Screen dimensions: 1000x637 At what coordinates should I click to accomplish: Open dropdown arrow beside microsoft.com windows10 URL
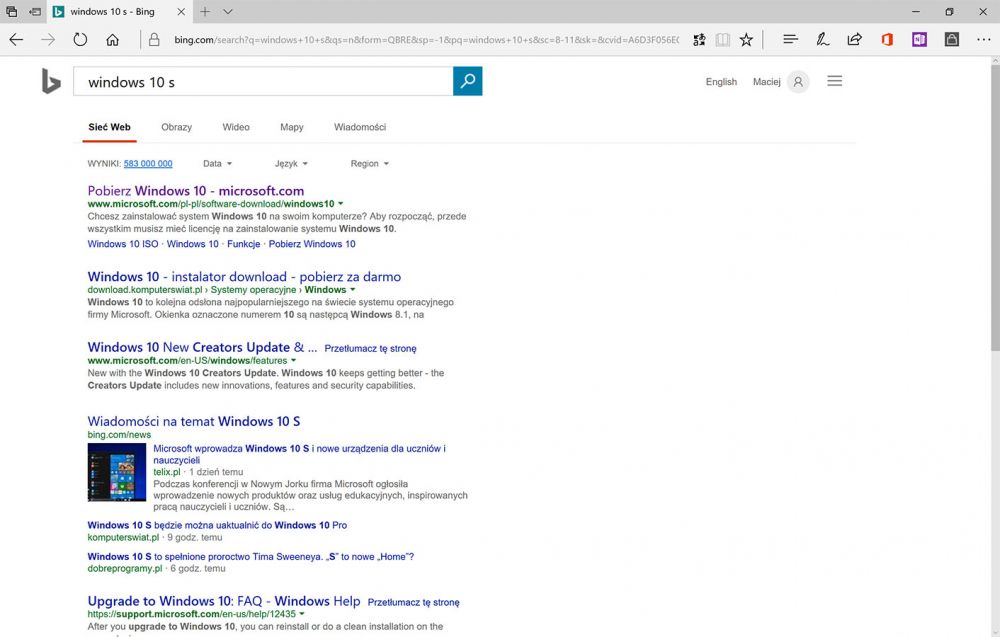341,204
